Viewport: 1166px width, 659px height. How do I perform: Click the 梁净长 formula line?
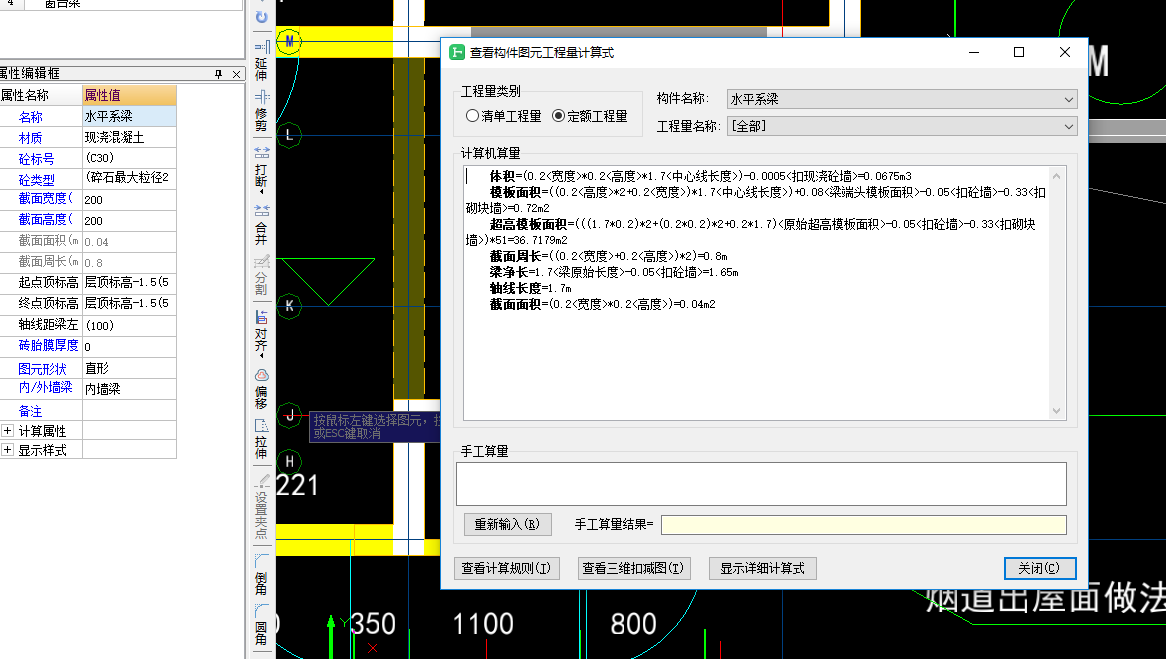(x=613, y=272)
